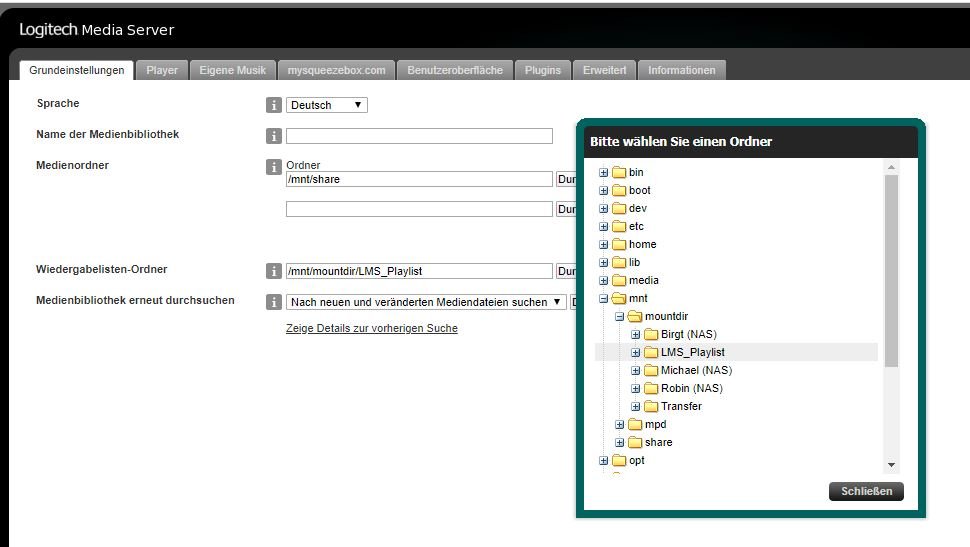Go to the Erweitert tab
This screenshot has width=970, height=547.
pos(604,70)
